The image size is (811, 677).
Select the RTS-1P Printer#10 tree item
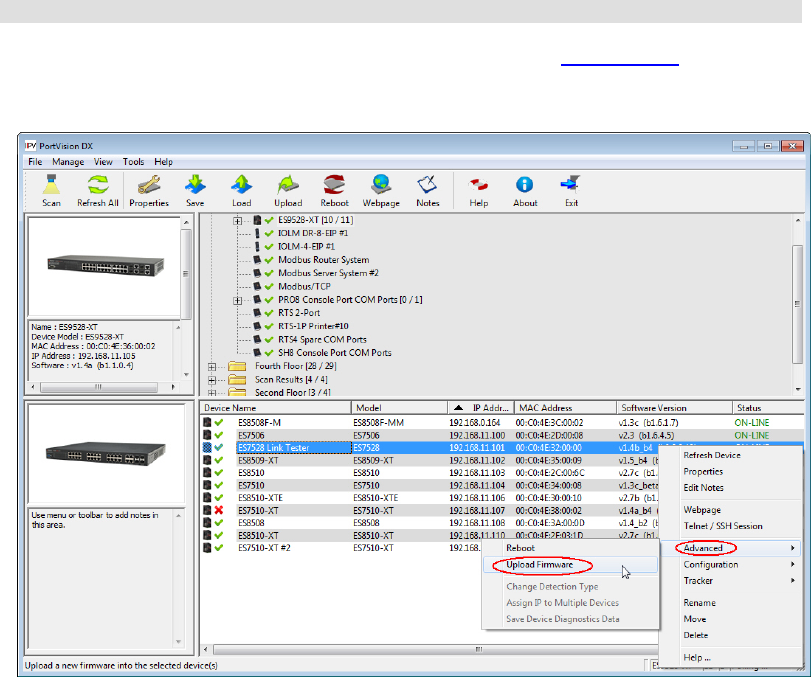(313, 326)
